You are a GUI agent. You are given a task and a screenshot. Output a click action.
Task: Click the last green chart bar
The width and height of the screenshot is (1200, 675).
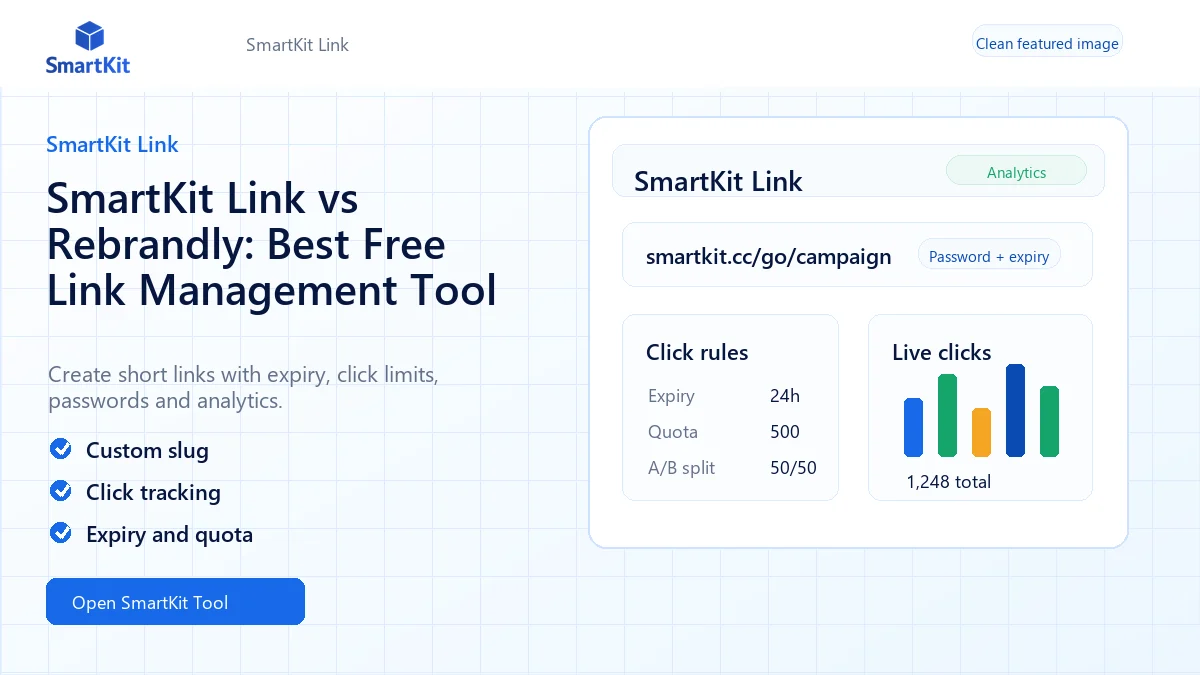1049,421
